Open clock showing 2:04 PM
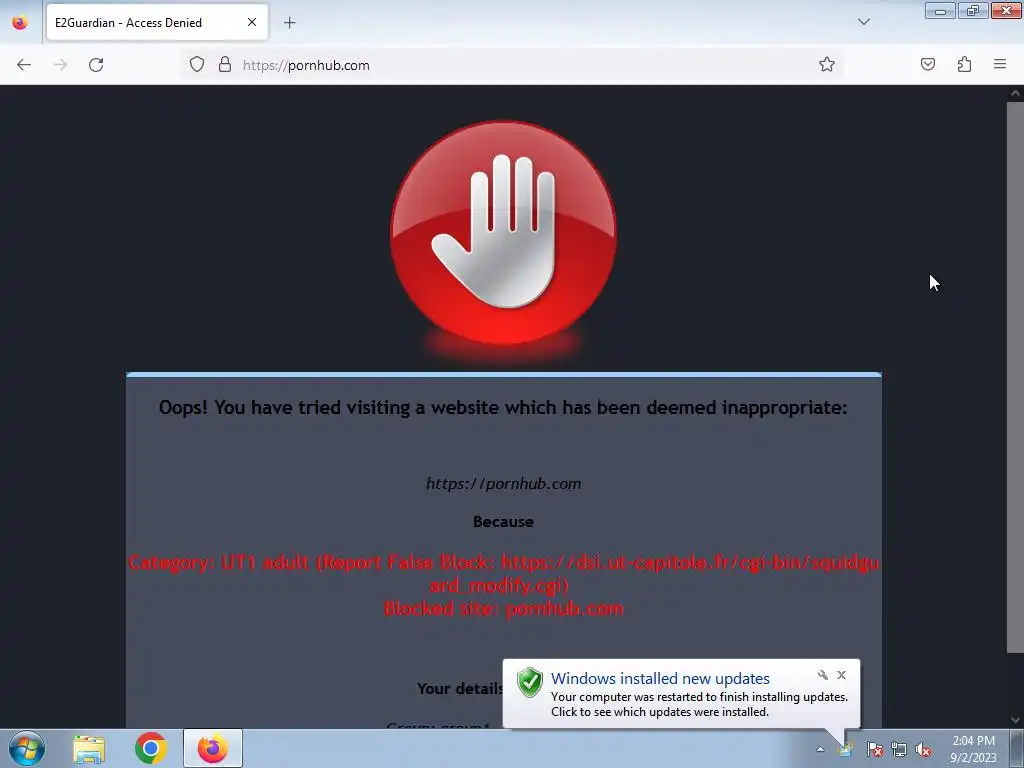The image size is (1024, 768). [973, 748]
